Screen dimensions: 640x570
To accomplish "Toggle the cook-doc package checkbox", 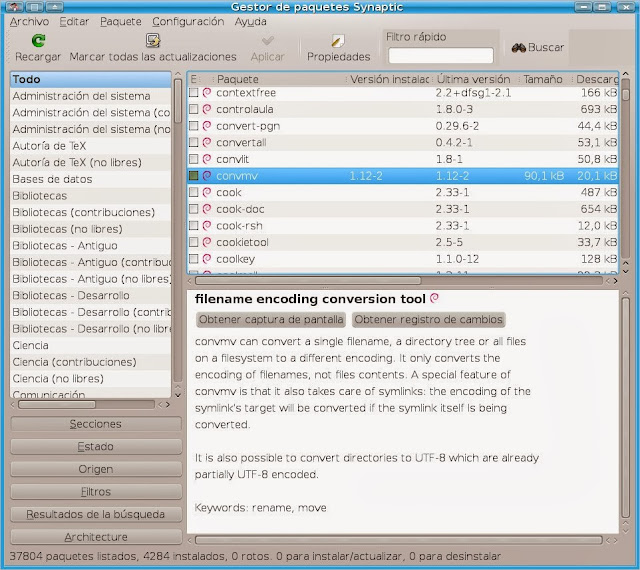I will tap(193, 209).
